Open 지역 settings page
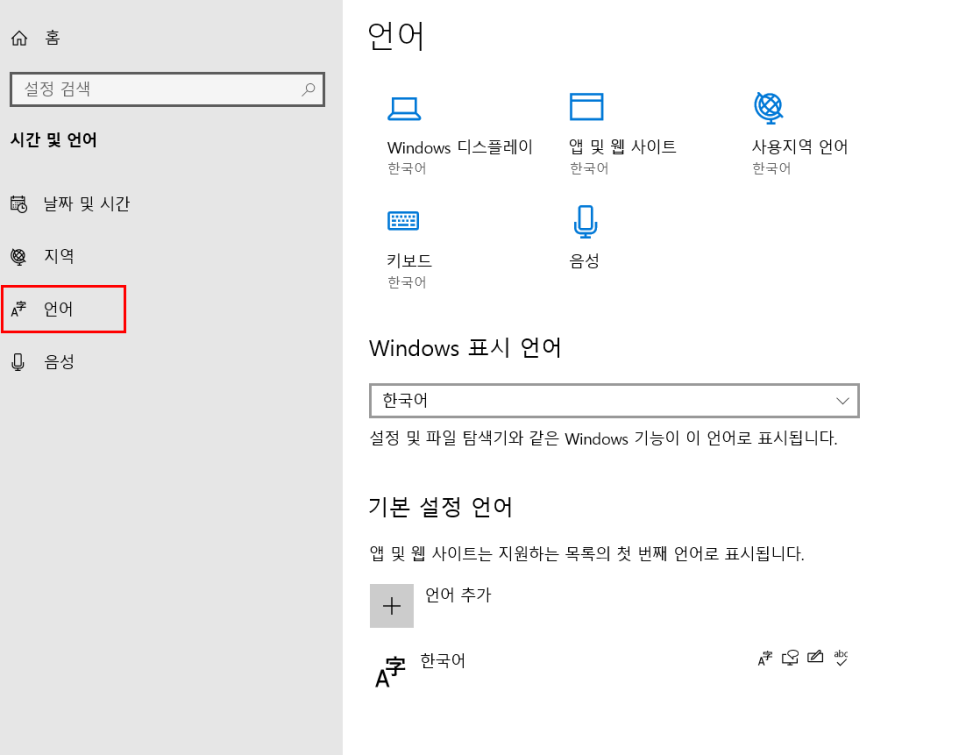966x755 pixels. (42, 256)
